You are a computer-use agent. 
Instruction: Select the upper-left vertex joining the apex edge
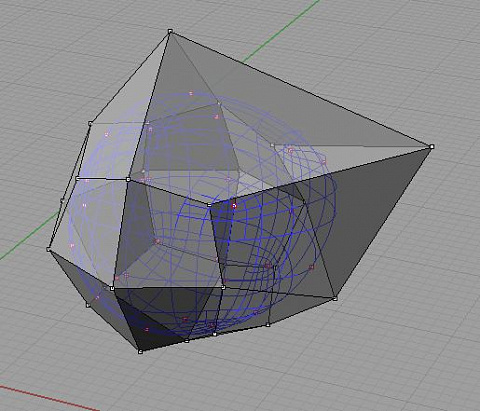click(90, 124)
